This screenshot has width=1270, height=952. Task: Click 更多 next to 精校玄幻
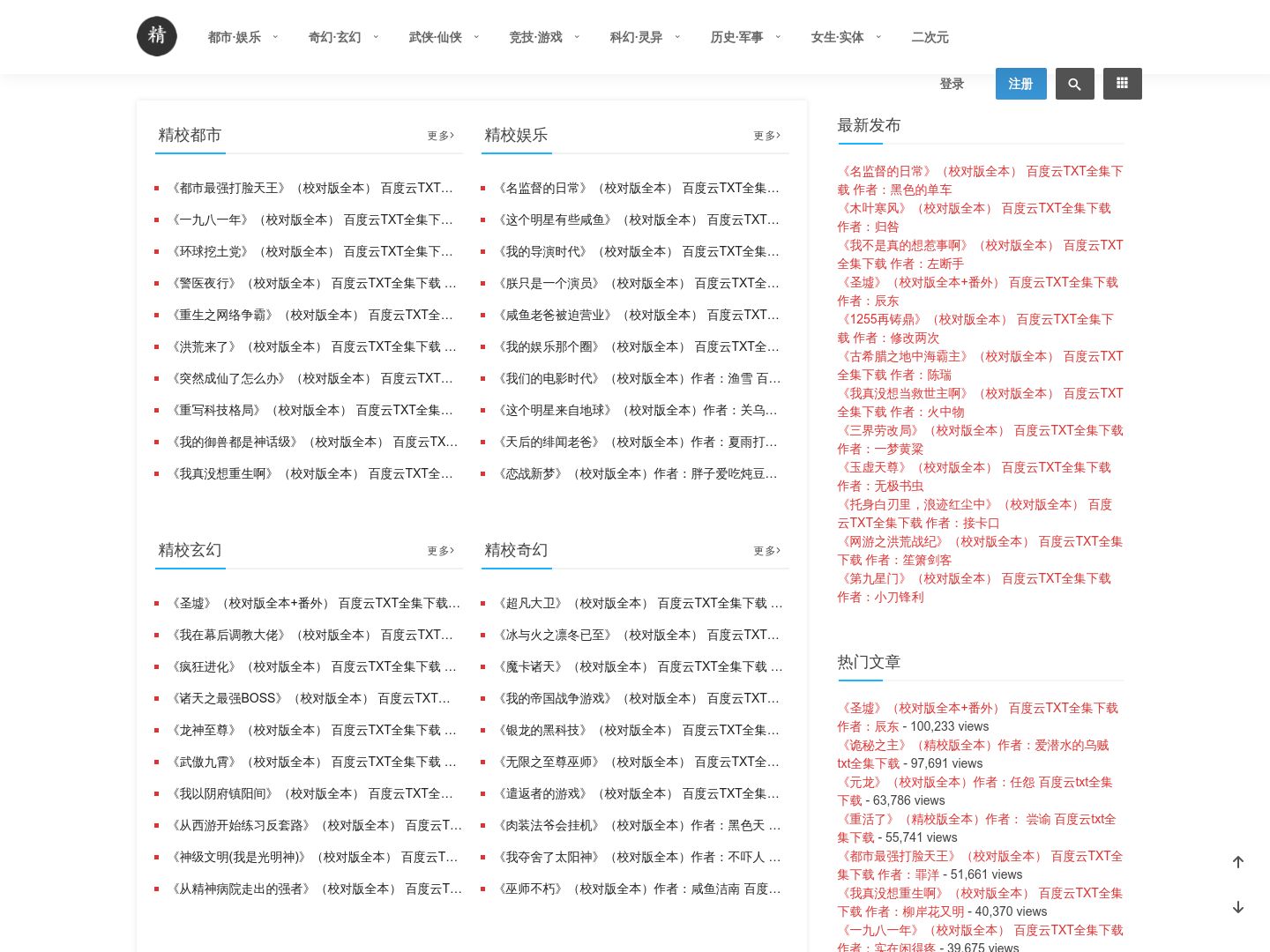click(441, 551)
